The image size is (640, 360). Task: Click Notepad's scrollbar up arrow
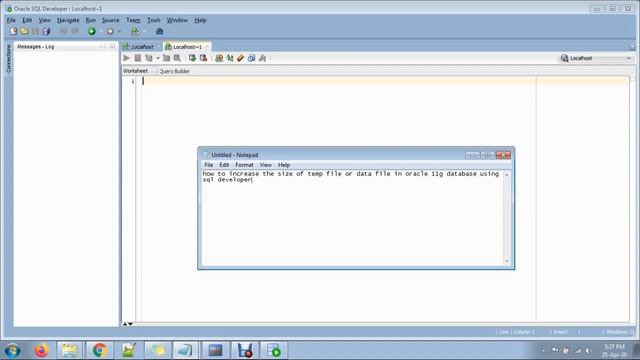pyautogui.click(x=507, y=175)
